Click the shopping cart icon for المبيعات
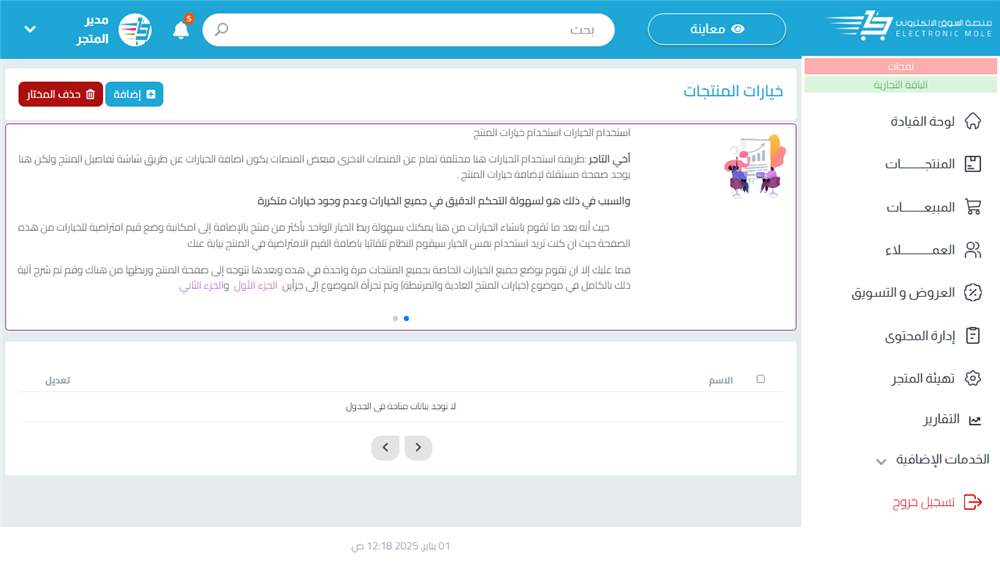 [972, 207]
